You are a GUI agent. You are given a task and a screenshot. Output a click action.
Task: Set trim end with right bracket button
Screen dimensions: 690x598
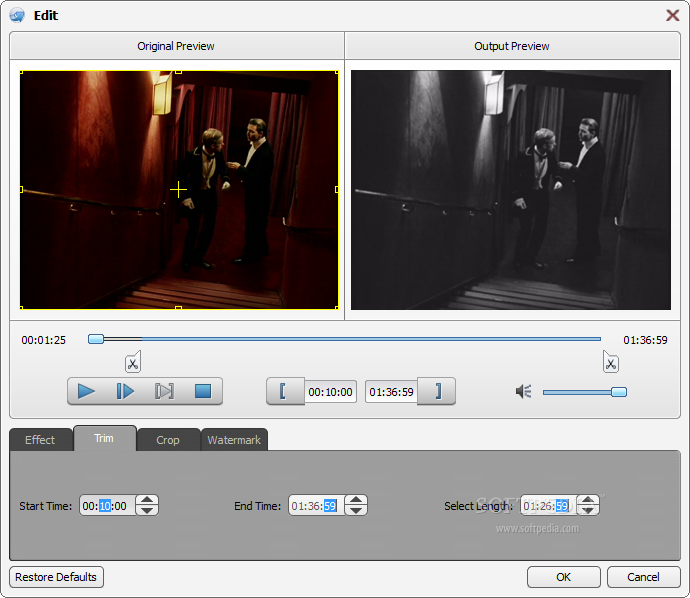(436, 391)
